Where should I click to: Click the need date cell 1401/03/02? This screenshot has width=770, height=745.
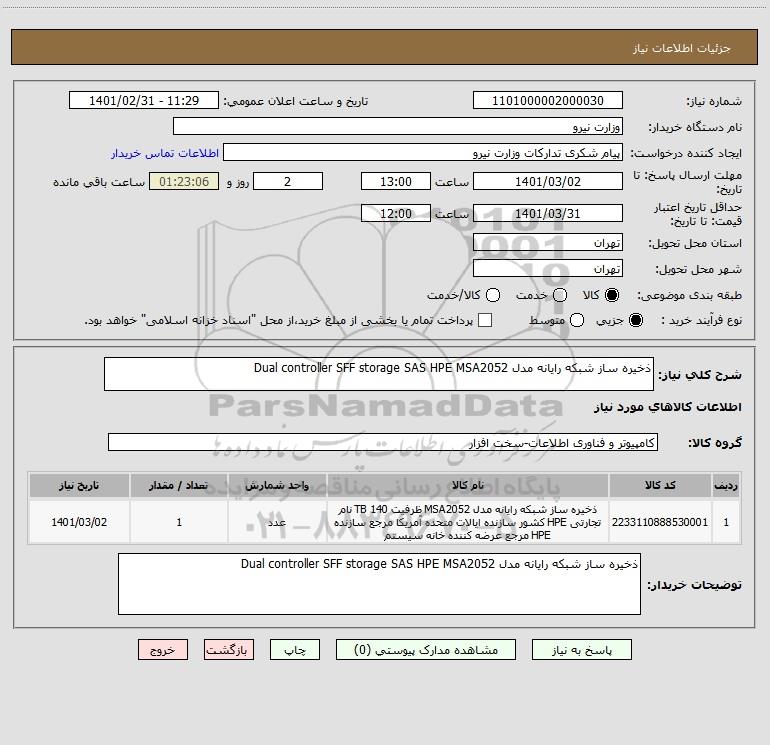[79, 522]
